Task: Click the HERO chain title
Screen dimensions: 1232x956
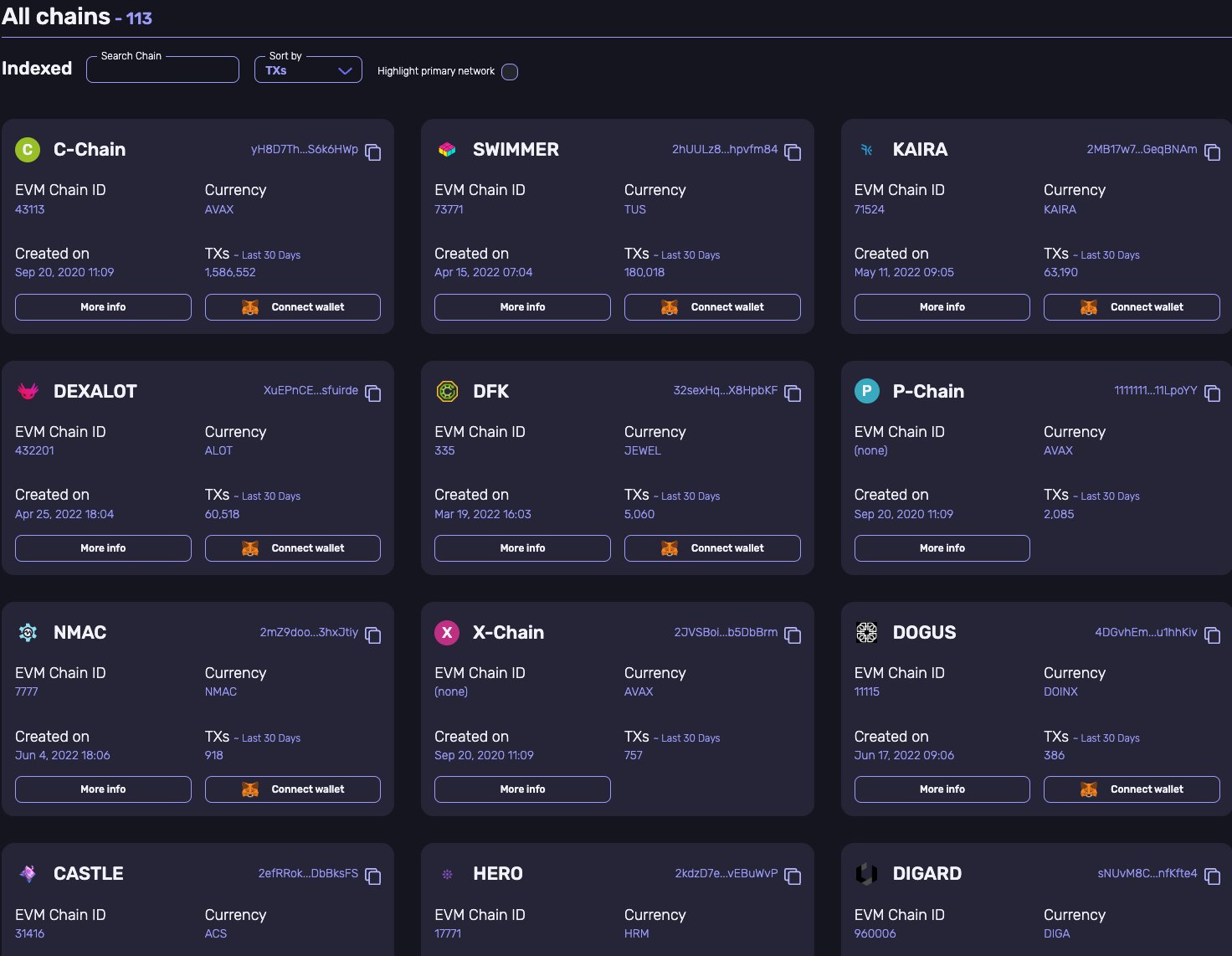Action: [498, 874]
